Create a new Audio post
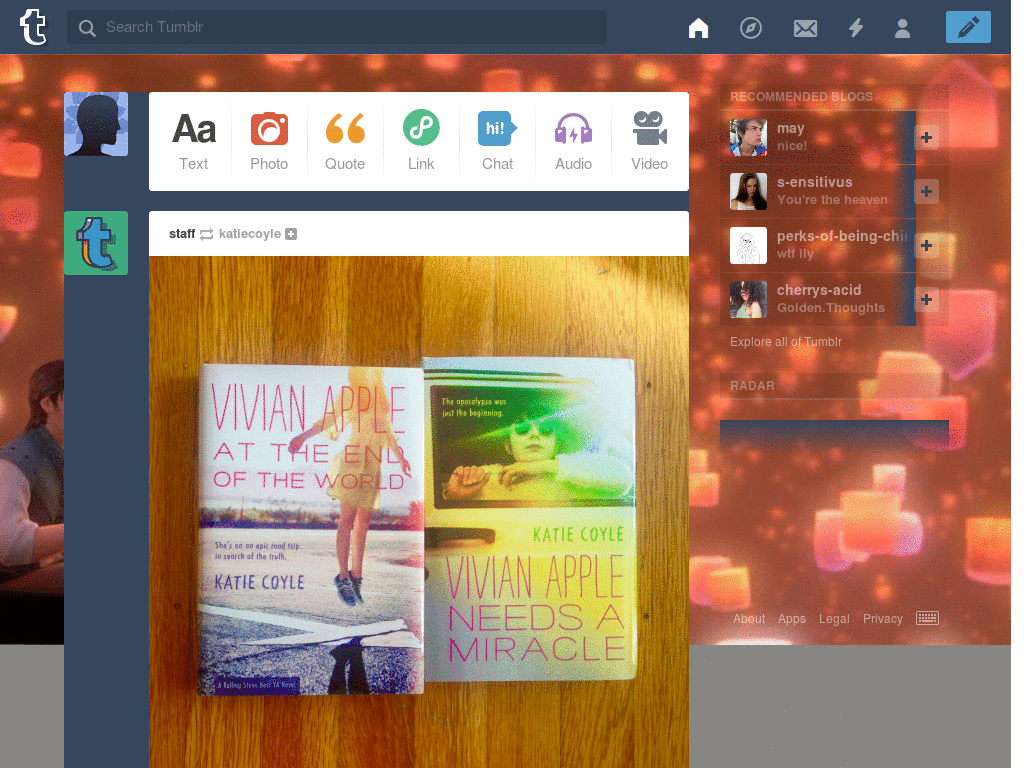 point(573,141)
